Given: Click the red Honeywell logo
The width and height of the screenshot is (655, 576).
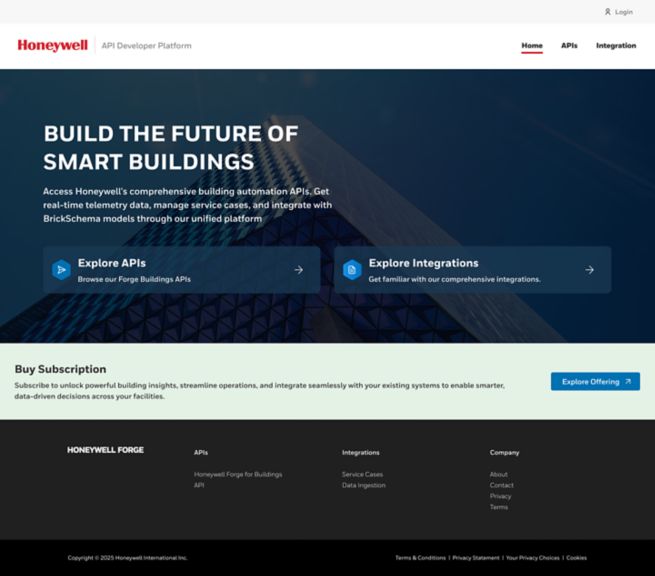Looking at the screenshot, I should coord(53,45).
